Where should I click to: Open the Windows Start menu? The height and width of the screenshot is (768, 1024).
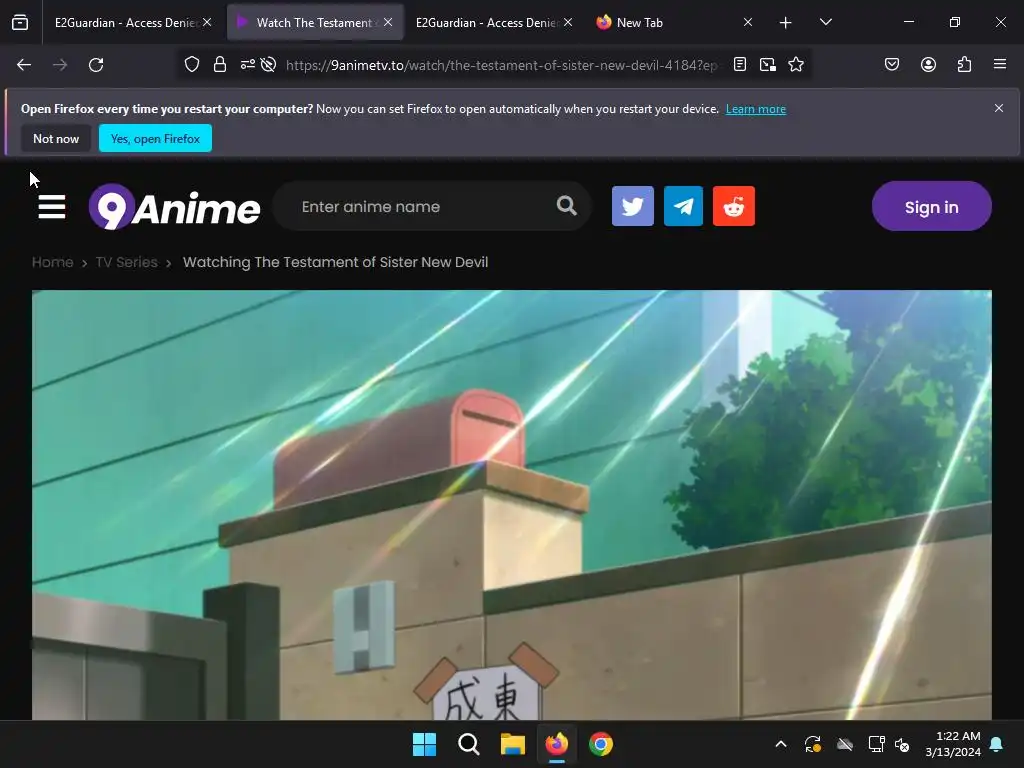point(424,744)
